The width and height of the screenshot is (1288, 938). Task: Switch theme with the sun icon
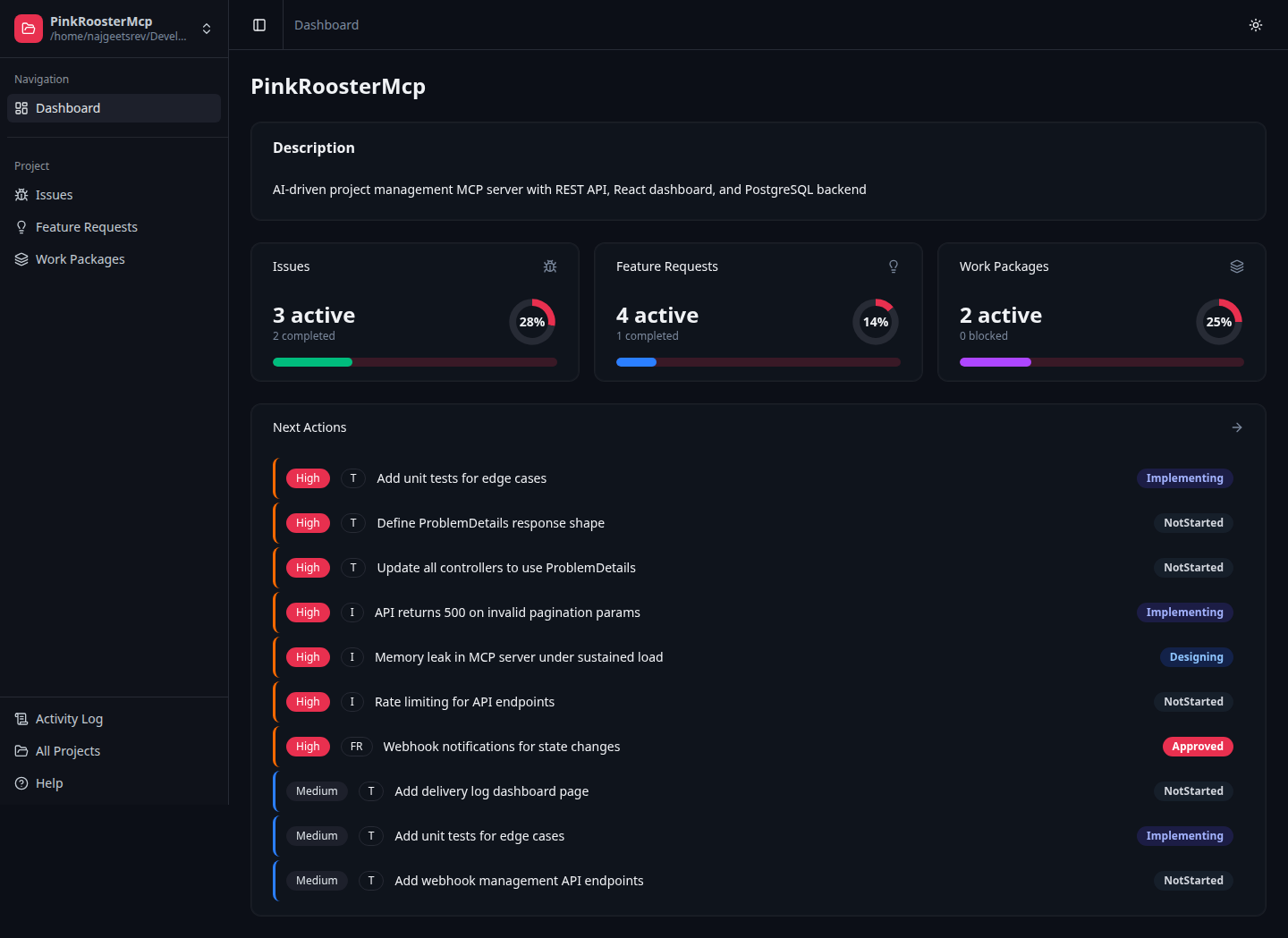click(1256, 25)
